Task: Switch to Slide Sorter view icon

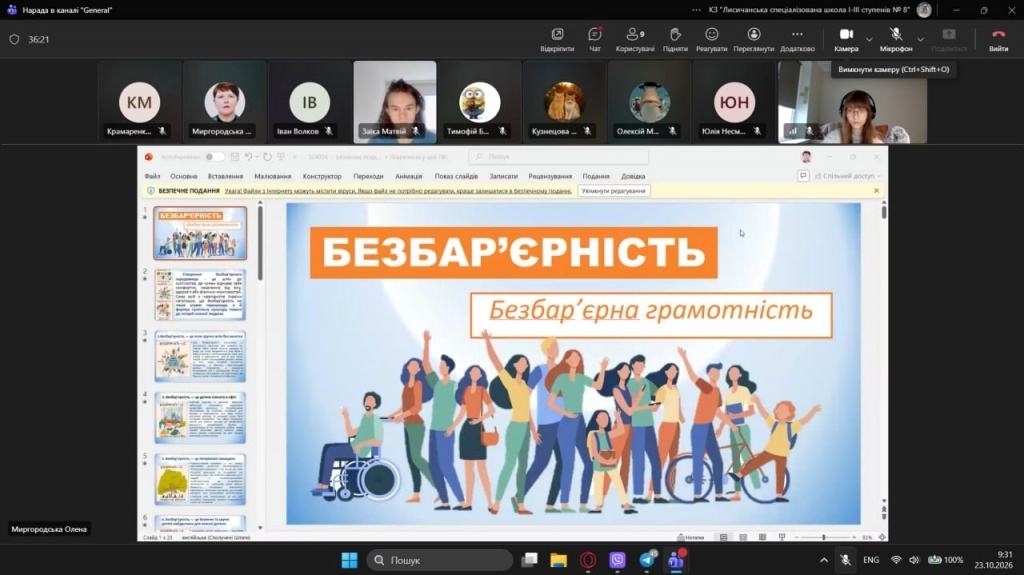Action: (x=743, y=537)
